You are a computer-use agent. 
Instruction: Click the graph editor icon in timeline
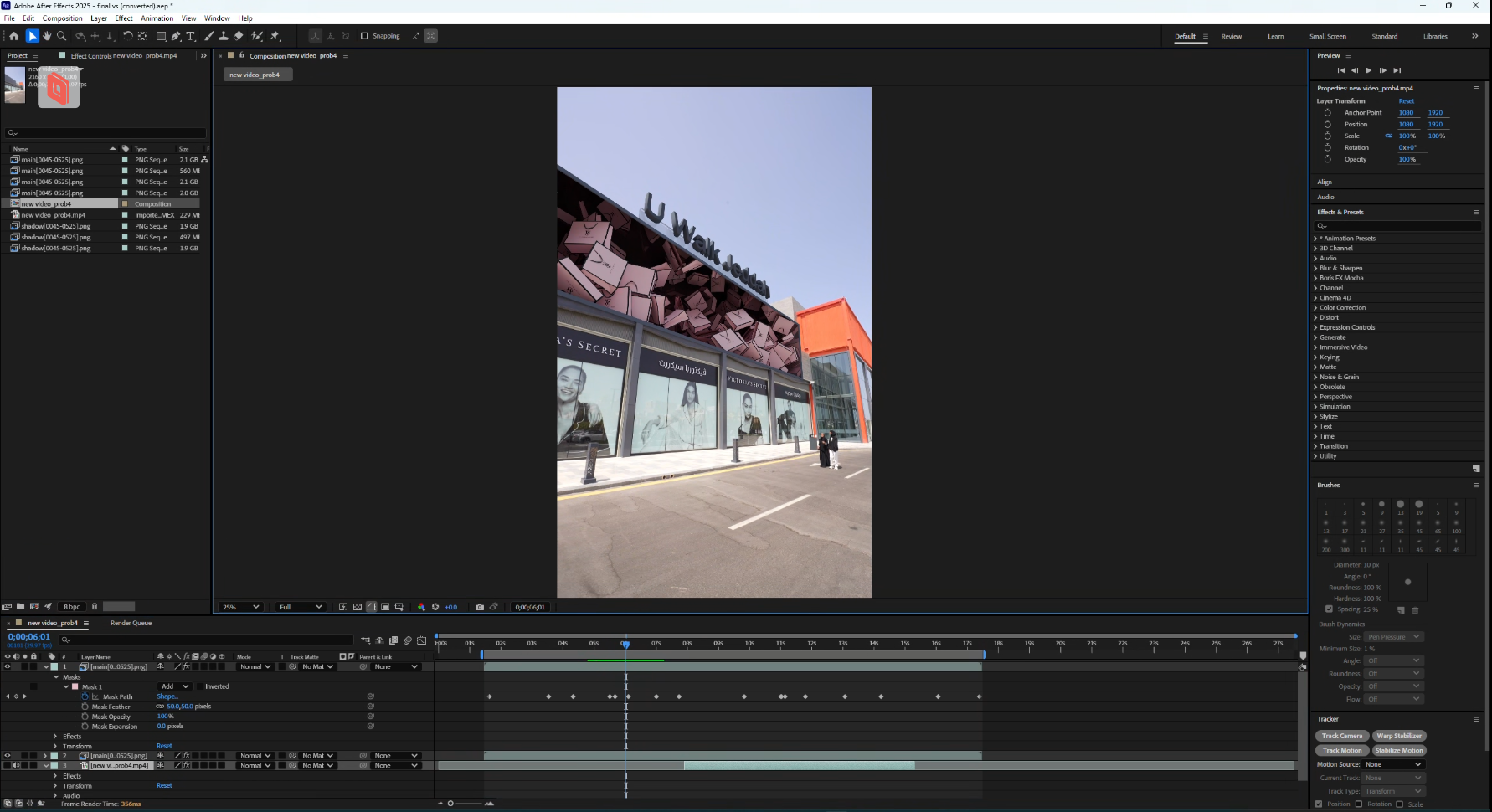[x=421, y=640]
